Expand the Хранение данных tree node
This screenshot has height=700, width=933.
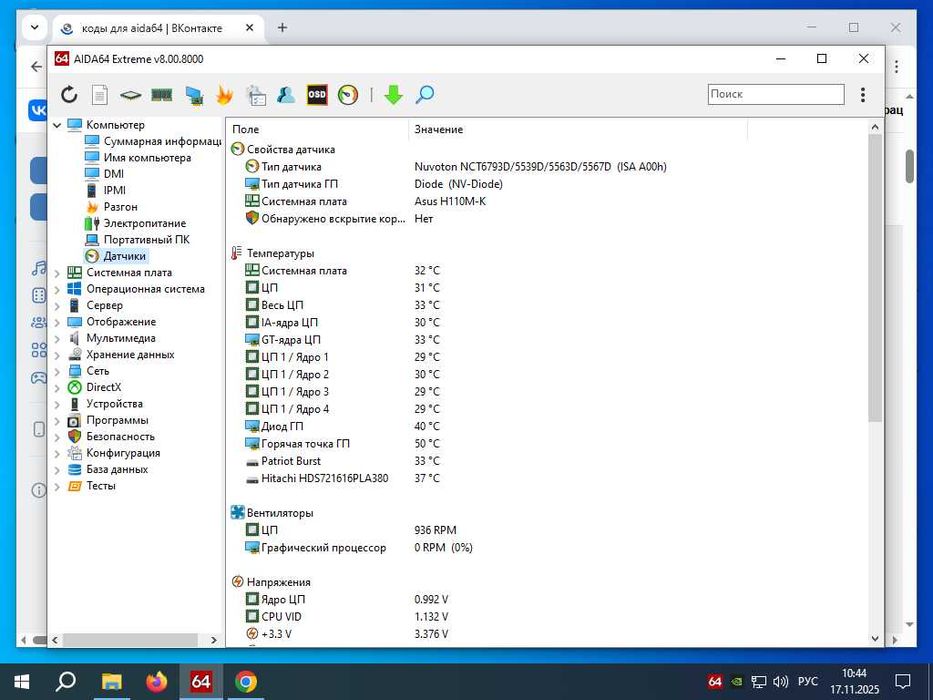pos(57,355)
